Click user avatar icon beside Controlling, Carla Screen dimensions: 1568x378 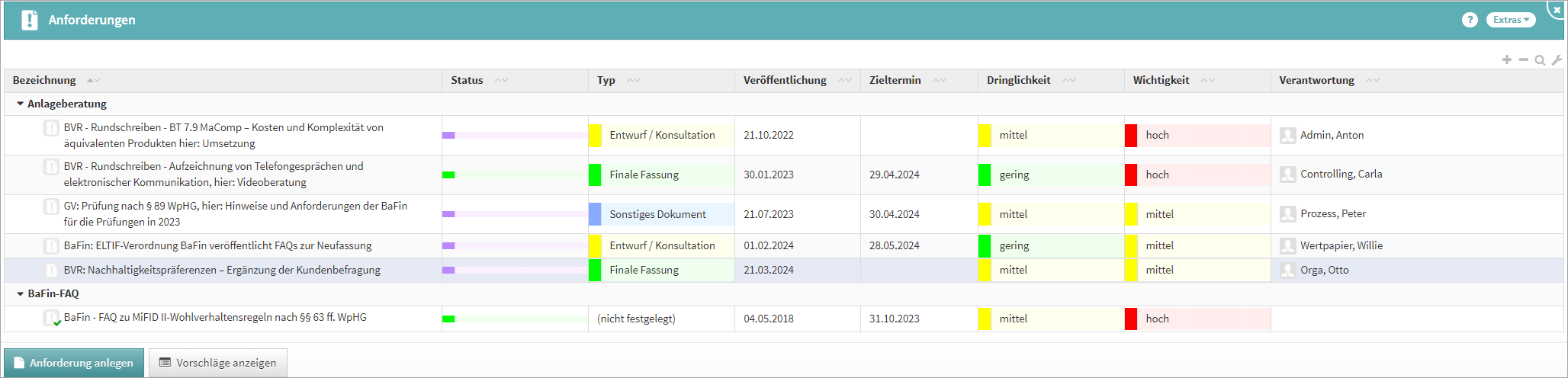tap(1288, 175)
